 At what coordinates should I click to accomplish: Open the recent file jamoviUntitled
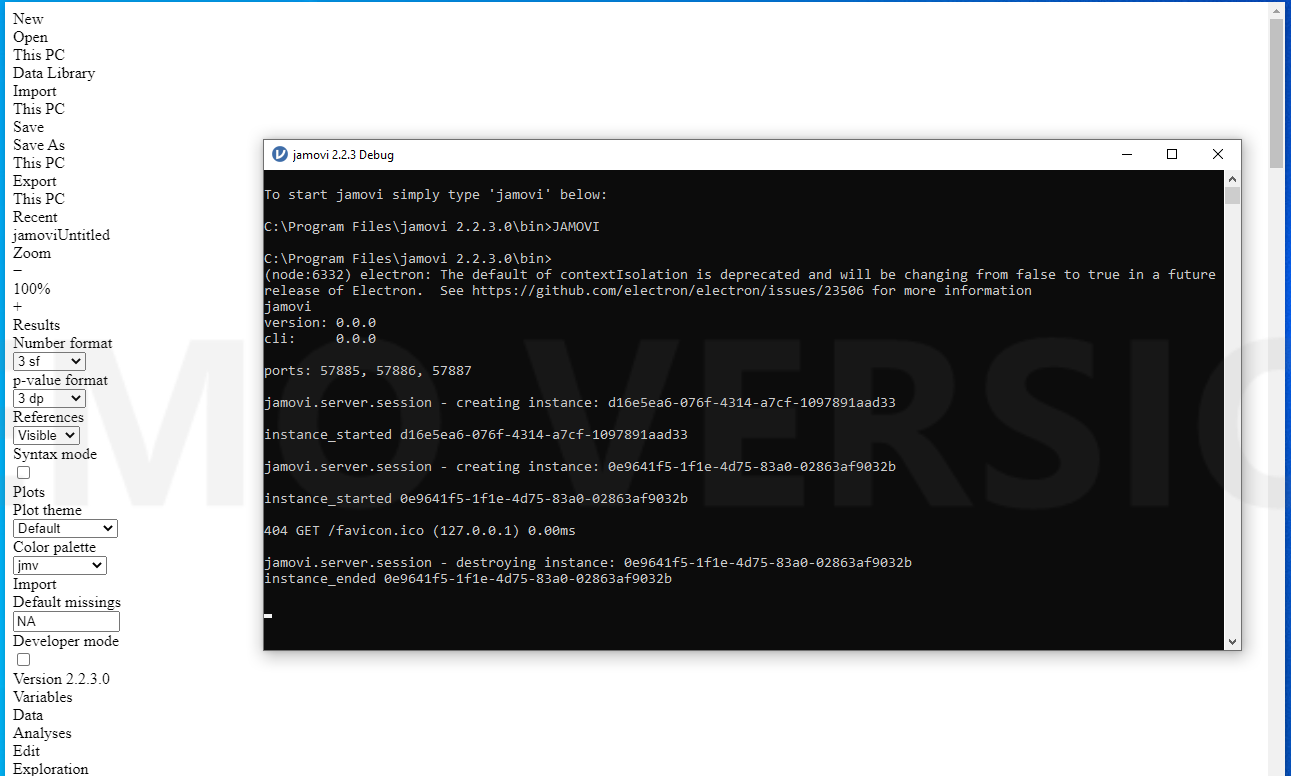click(61, 235)
